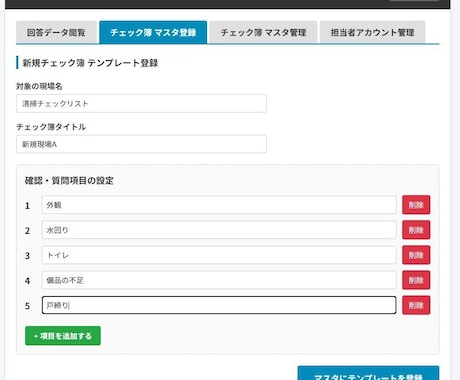Open the 回答データ閲覧 tab

pyautogui.click(x=56, y=32)
